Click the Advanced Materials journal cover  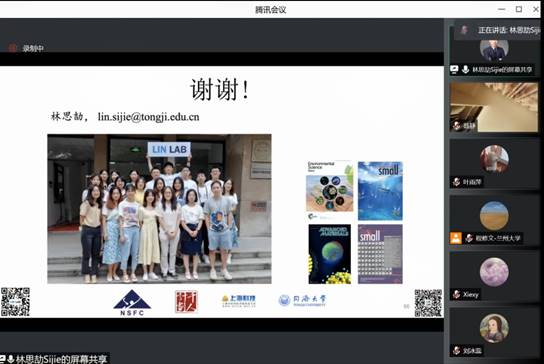tap(330, 254)
